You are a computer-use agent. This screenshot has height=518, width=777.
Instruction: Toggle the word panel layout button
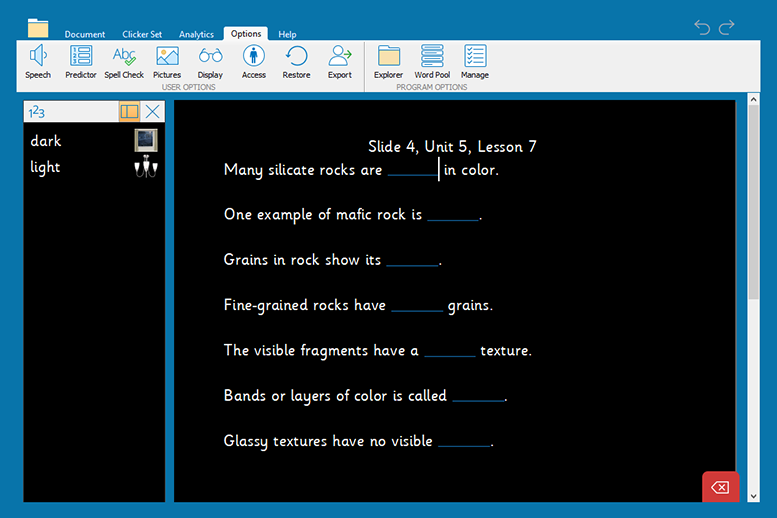tap(129, 111)
